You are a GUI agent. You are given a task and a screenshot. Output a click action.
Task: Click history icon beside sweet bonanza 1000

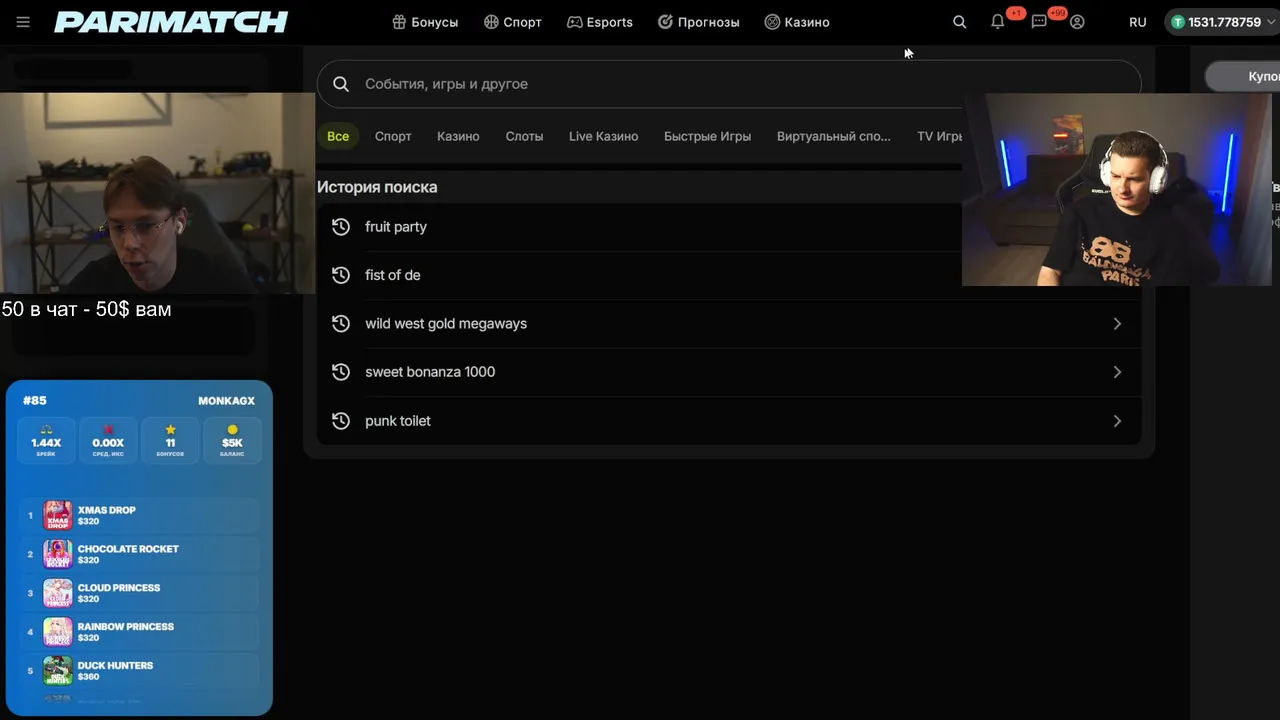click(x=341, y=372)
